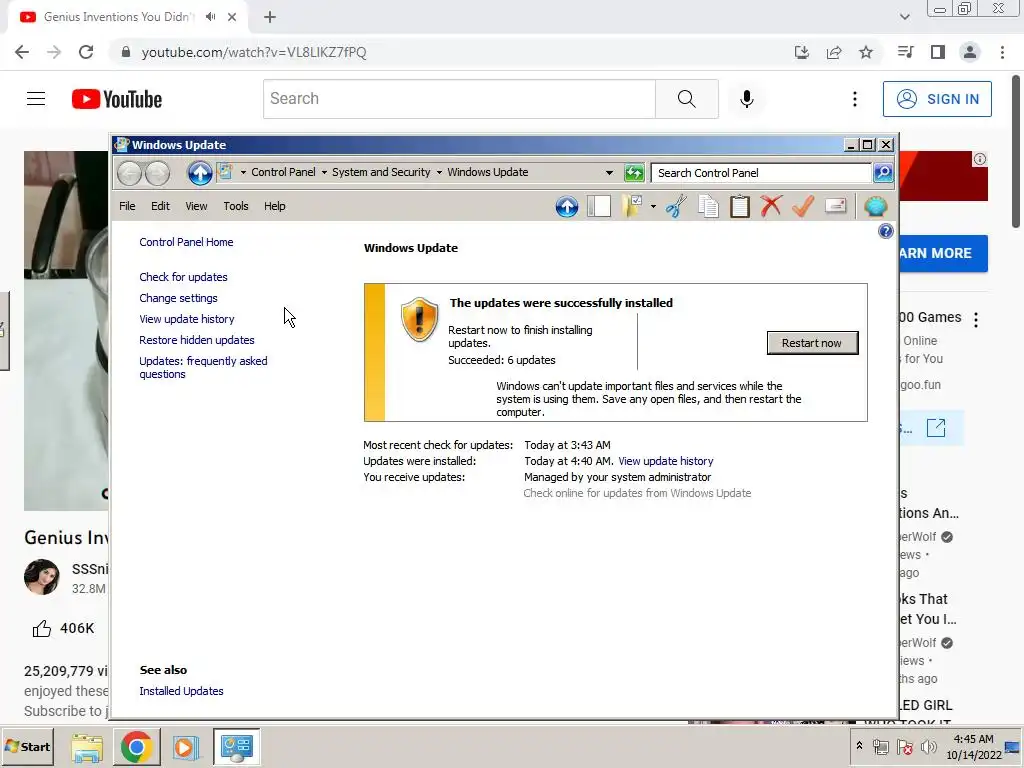Reload the YouTube page
Image resolution: width=1024 pixels, height=768 pixels.
click(86, 52)
